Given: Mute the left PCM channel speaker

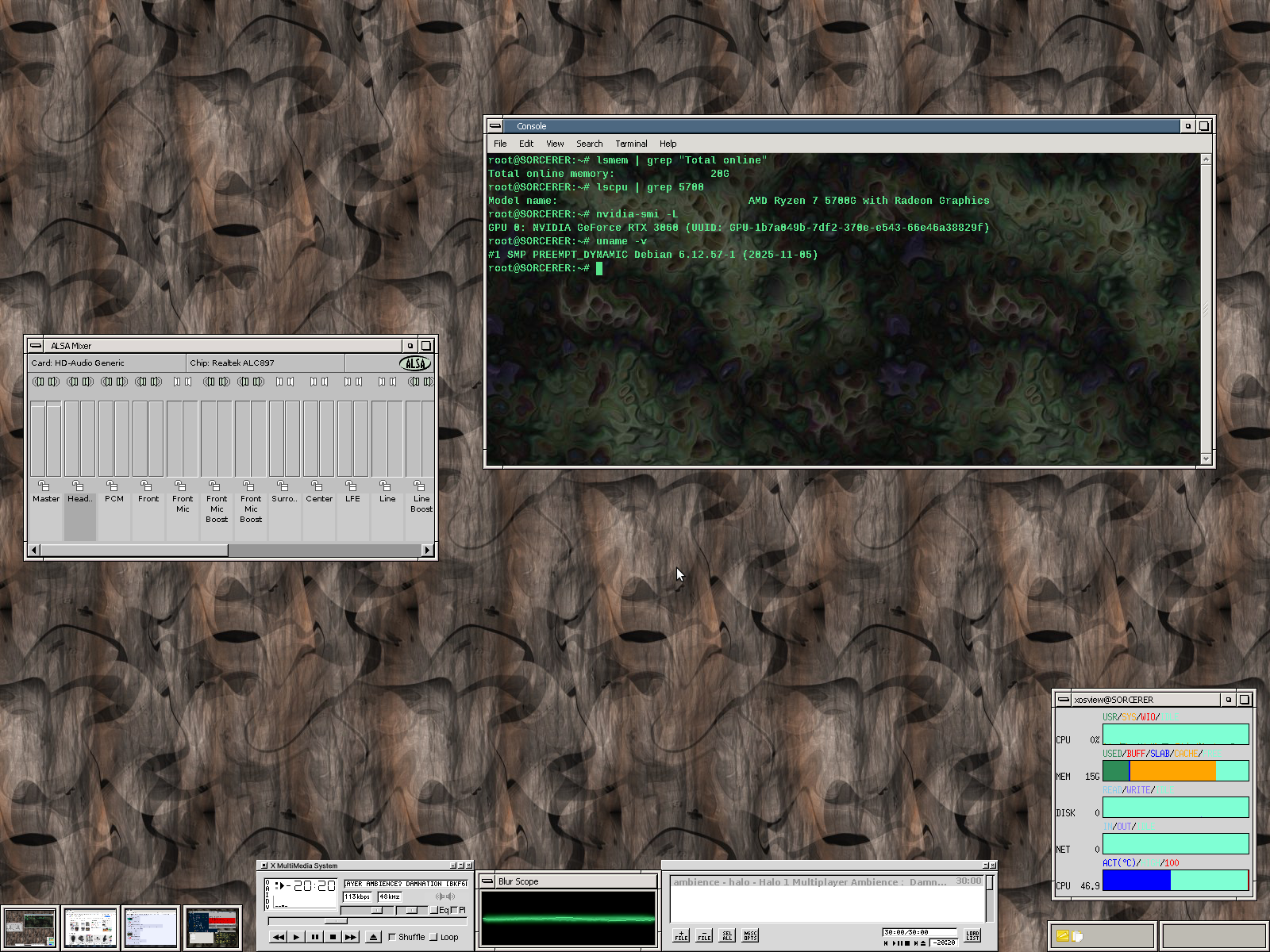Looking at the screenshot, I should click(x=106, y=382).
